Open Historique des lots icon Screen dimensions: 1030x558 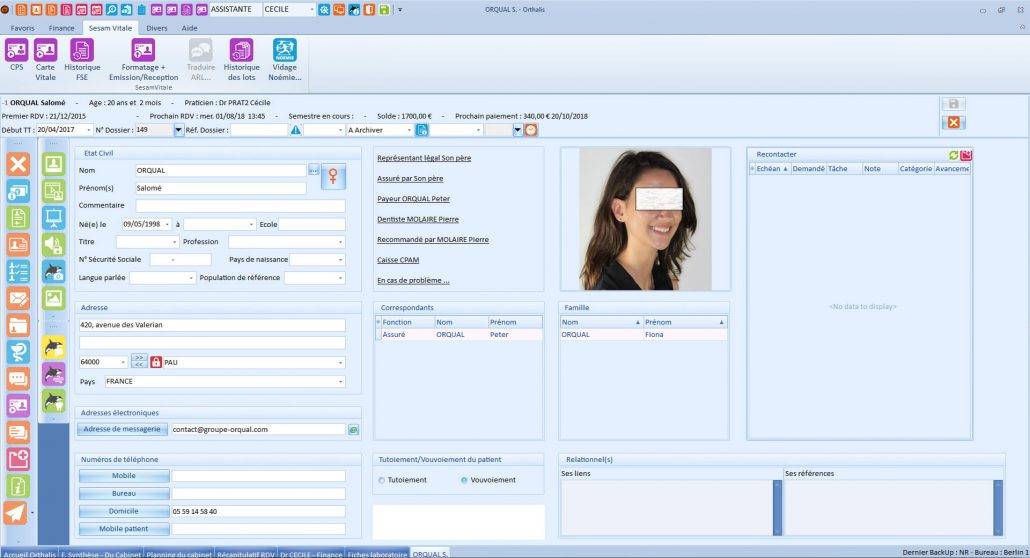(x=241, y=50)
